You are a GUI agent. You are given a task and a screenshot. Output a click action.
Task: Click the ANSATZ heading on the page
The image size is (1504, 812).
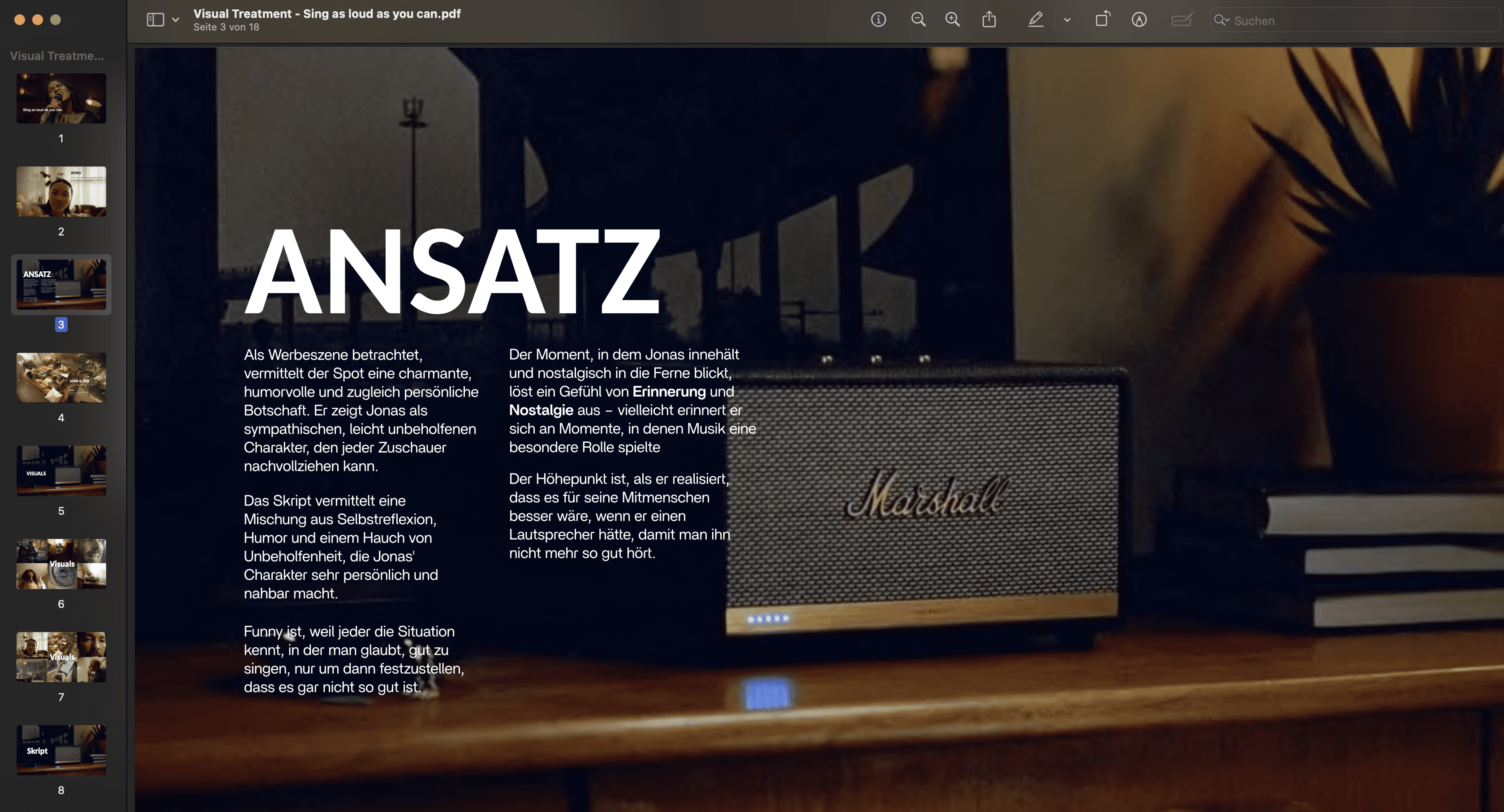453,271
